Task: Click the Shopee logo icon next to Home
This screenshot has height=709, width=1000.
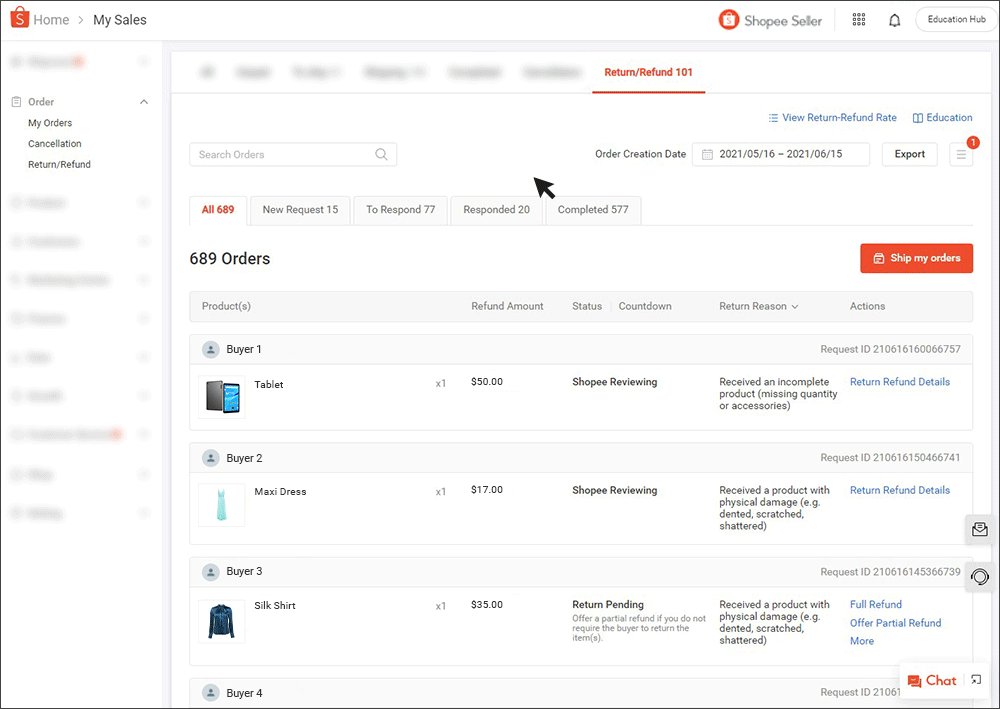Action: tap(20, 19)
